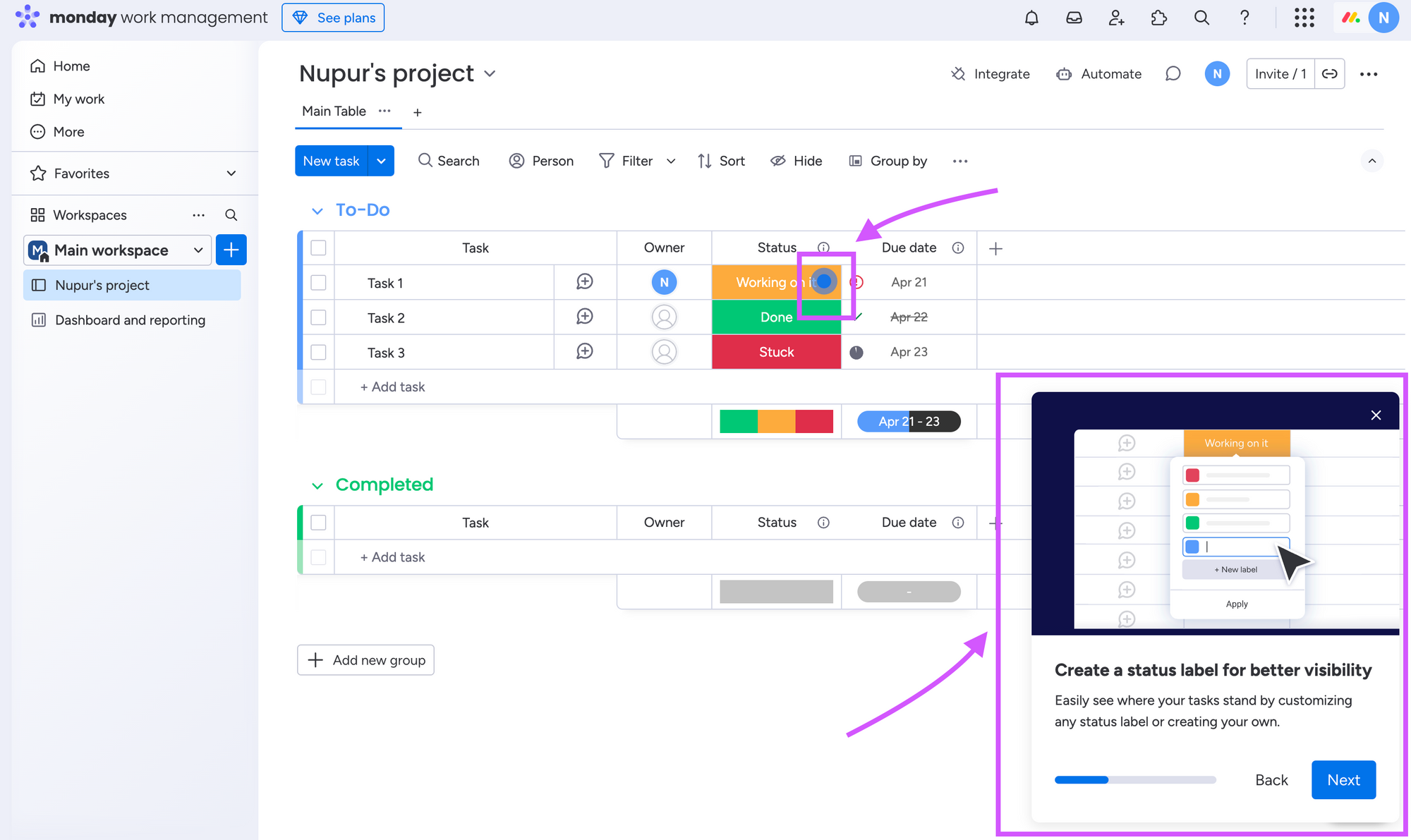The image size is (1411, 840).
Task: Click Status column info icon in To-Do
Action: [x=823, y=248]
